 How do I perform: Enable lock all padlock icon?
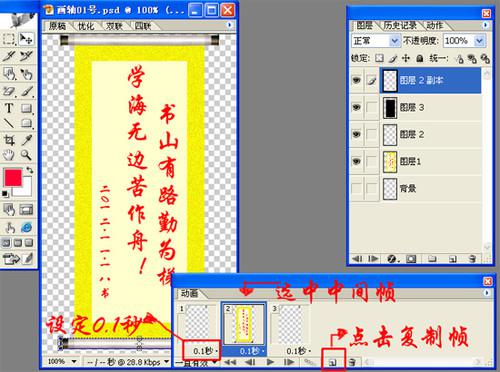point(420,59)
